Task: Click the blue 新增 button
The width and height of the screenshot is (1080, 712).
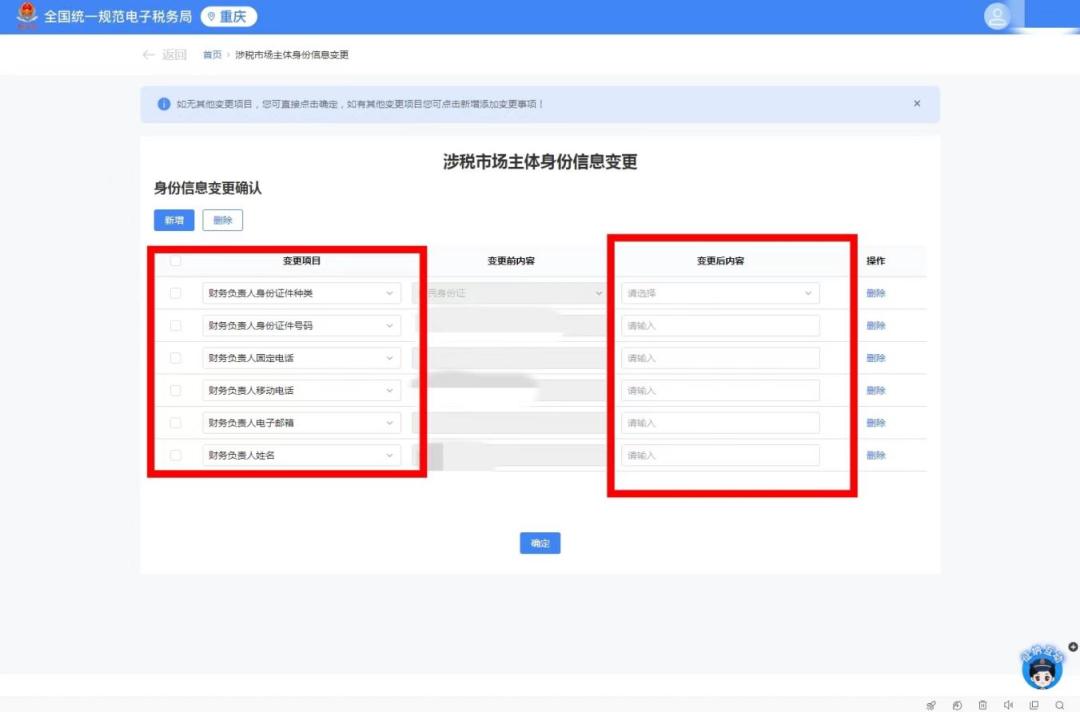Action: coord(174,220)
